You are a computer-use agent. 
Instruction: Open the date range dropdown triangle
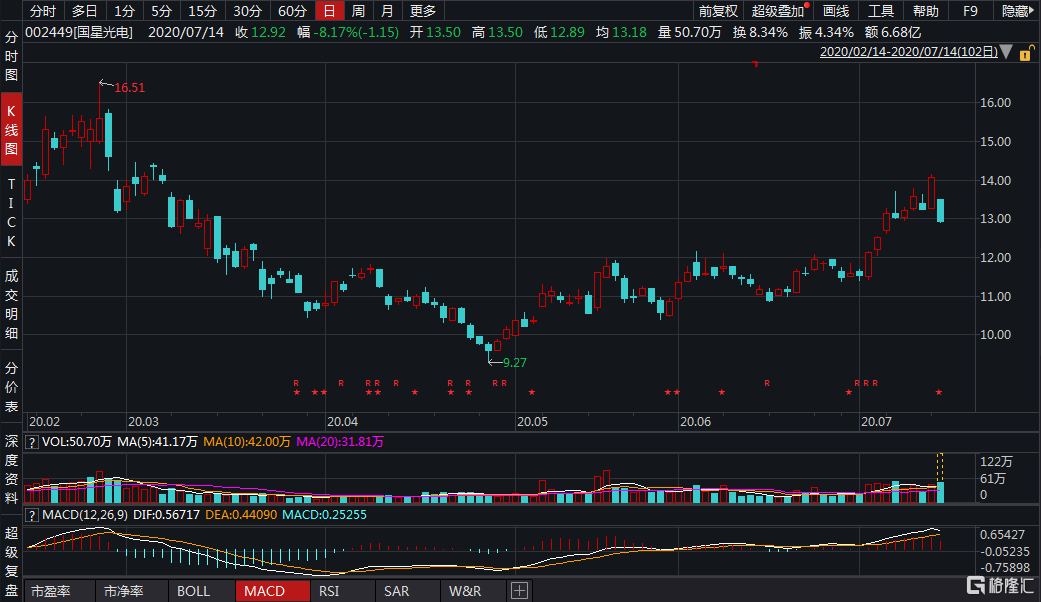coord(1006,52)
